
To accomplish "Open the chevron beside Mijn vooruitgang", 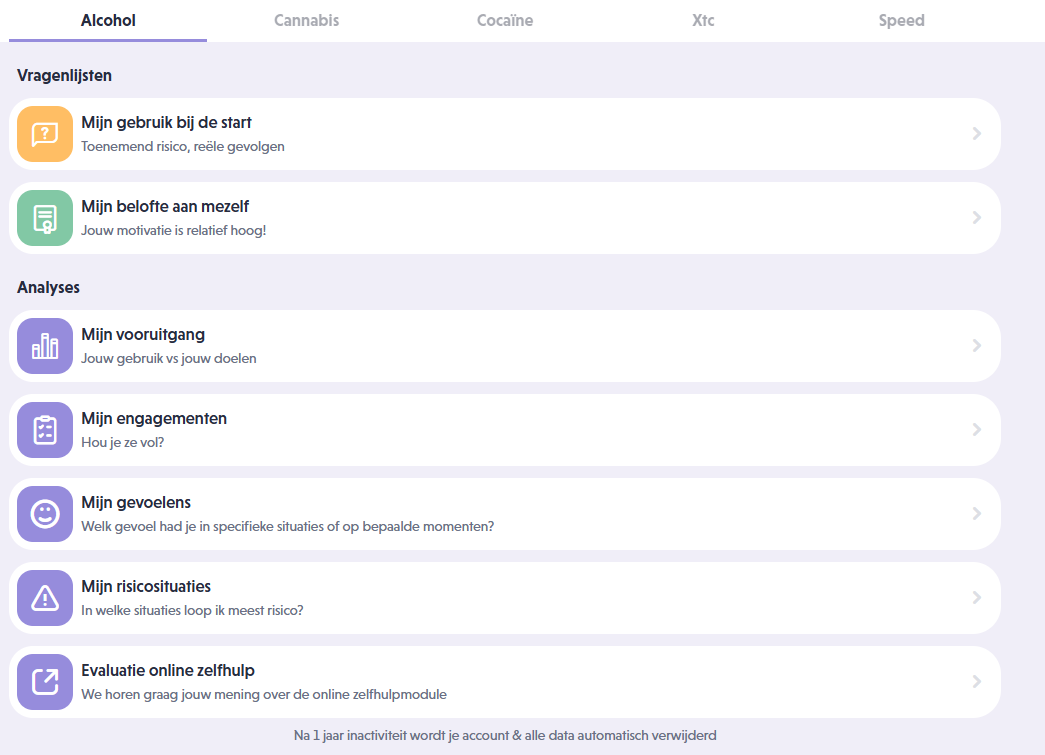I will (977, 346).
